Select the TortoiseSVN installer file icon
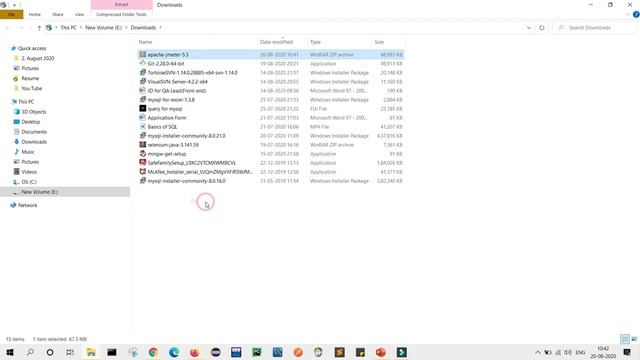This screenshot has width=640, height=360. click(142, 72)
